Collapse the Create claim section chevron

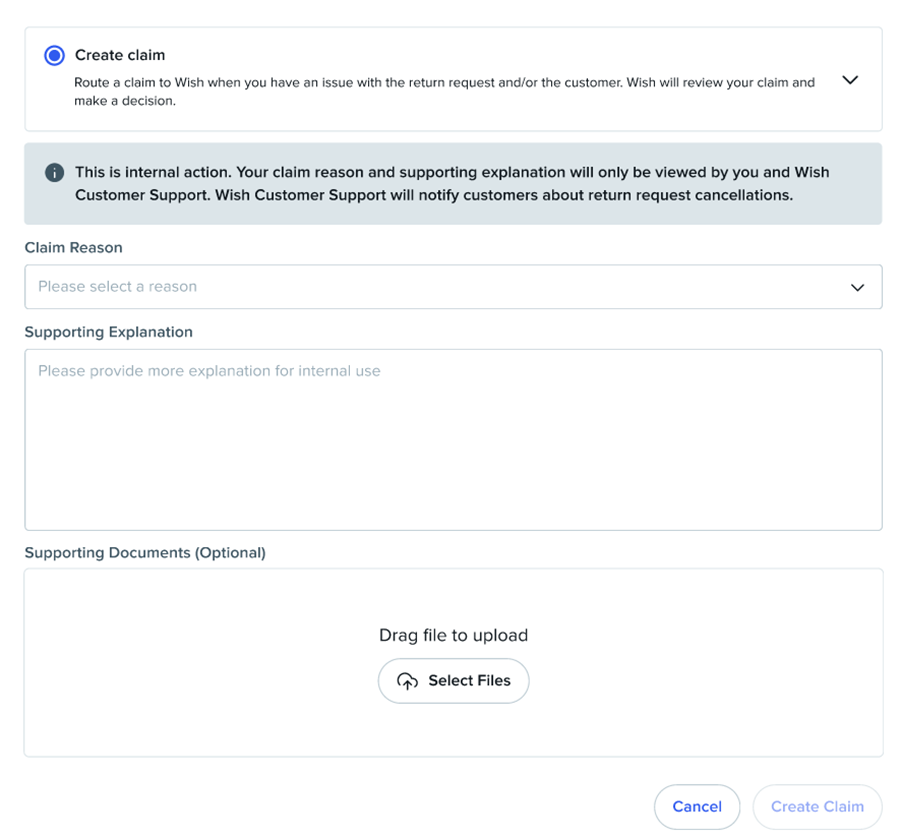tap(850, 80)
